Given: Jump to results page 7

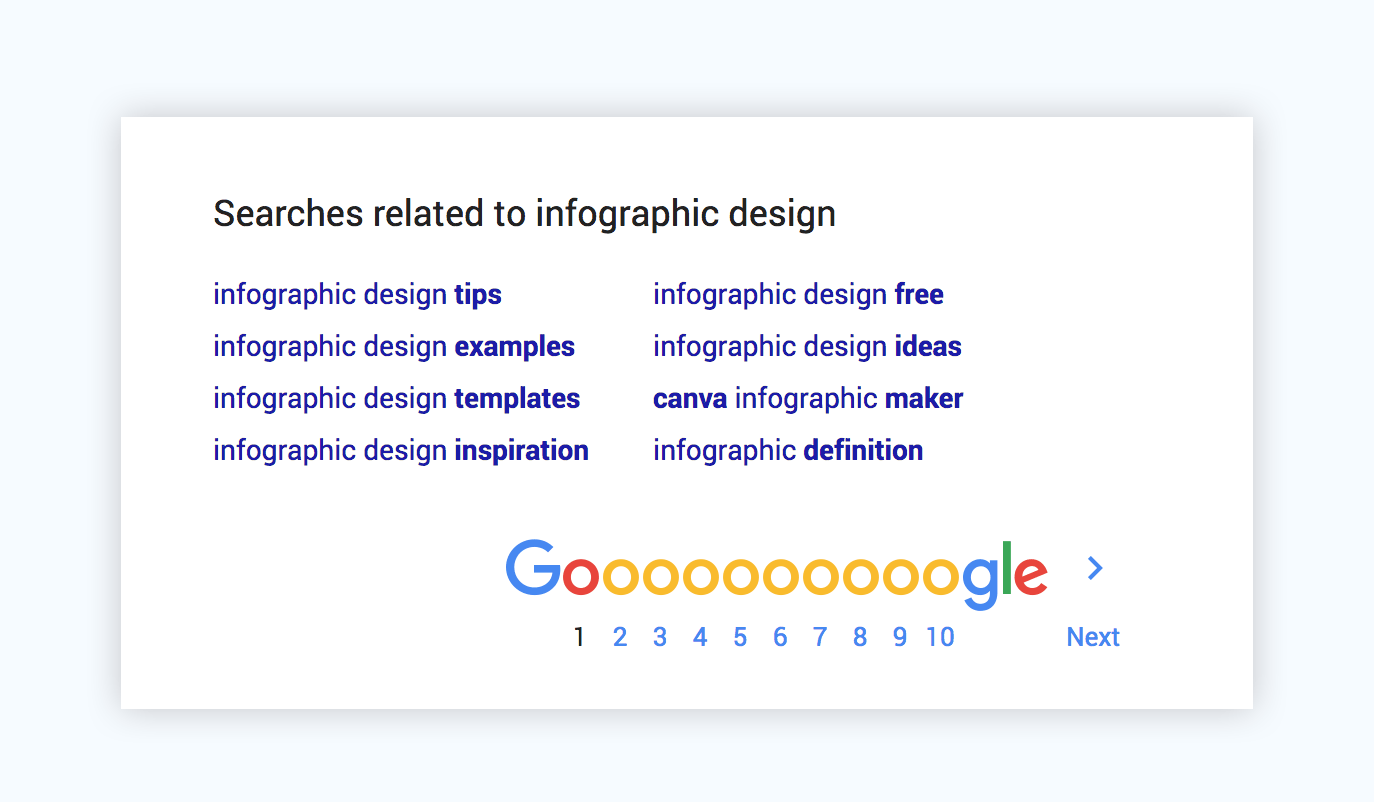Looking at the screenshot, I should click(x=820, y=637).
